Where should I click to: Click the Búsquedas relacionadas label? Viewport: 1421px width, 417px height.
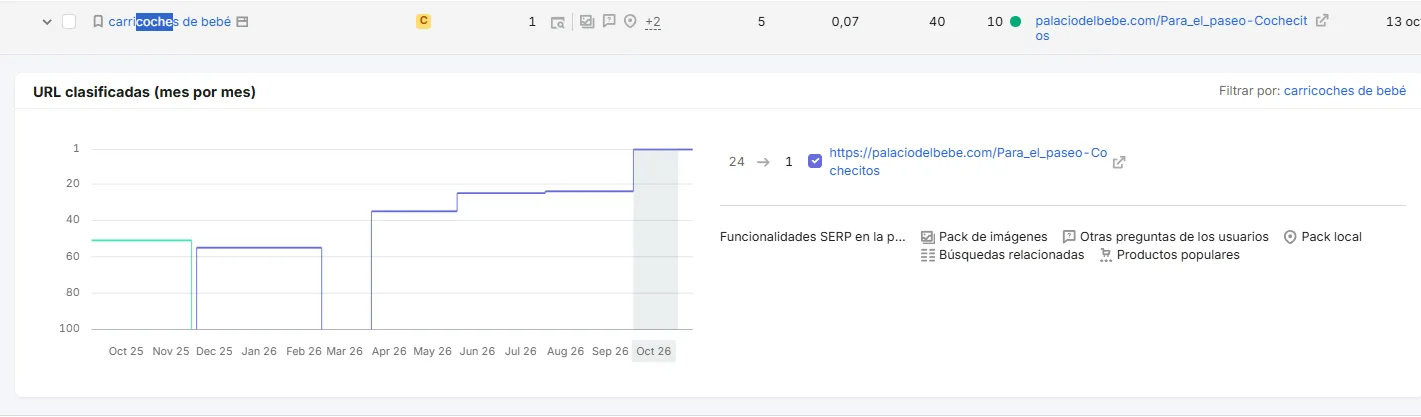point(1011,255)
